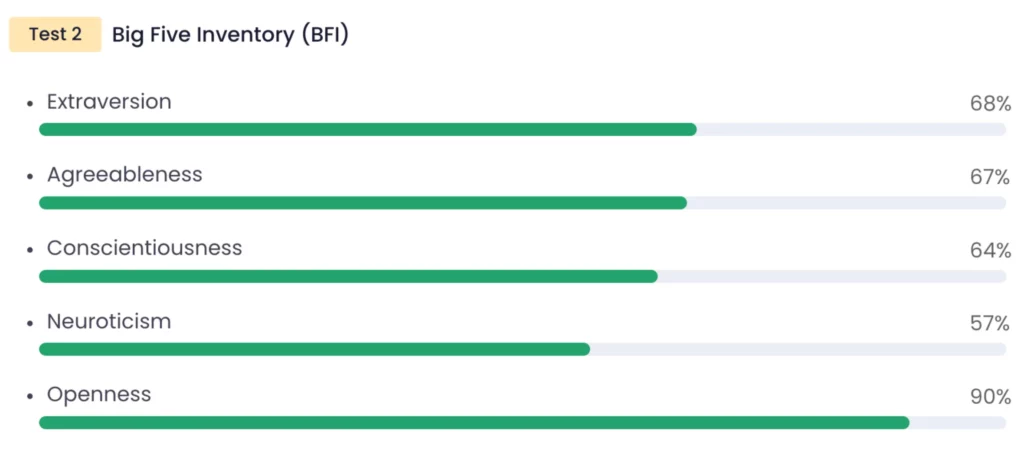Click the bullet point beside Openness
This screenshot has width=1024, height=463.
(x=31, y=397)
